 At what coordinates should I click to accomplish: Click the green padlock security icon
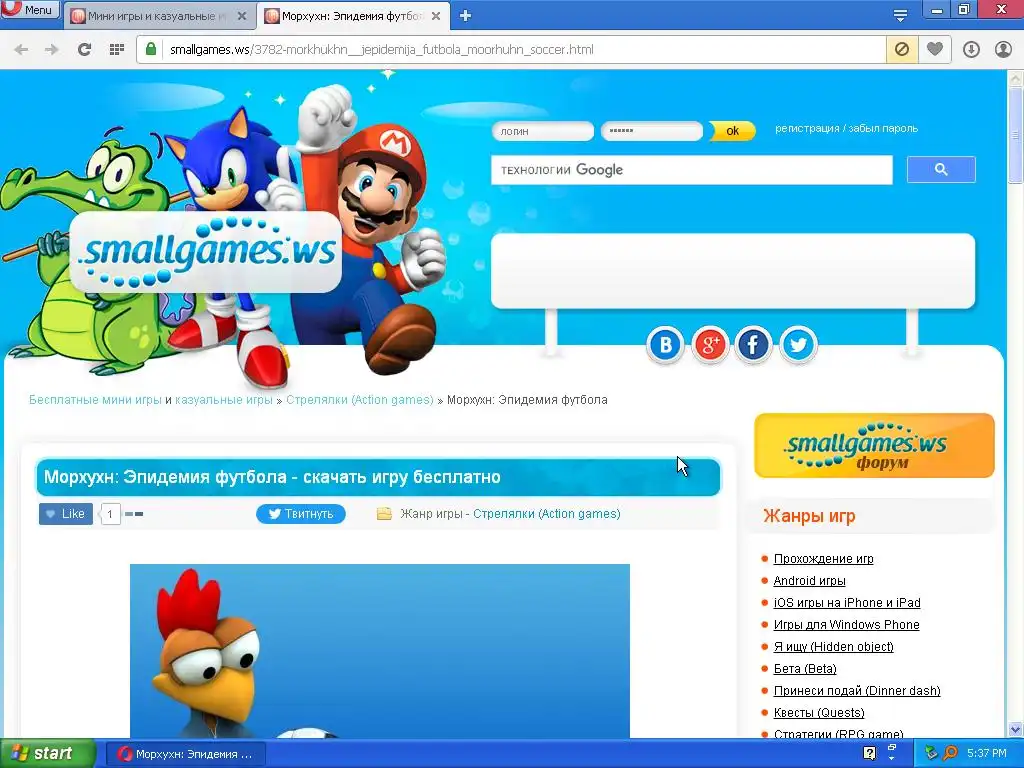(x=151, y=50)
